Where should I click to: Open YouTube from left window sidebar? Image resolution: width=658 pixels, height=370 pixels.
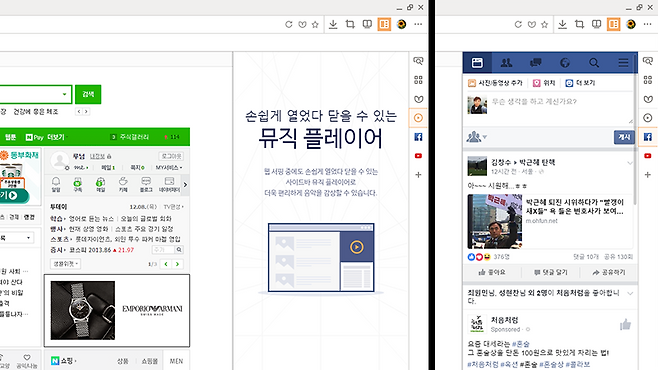click(418, 156)
